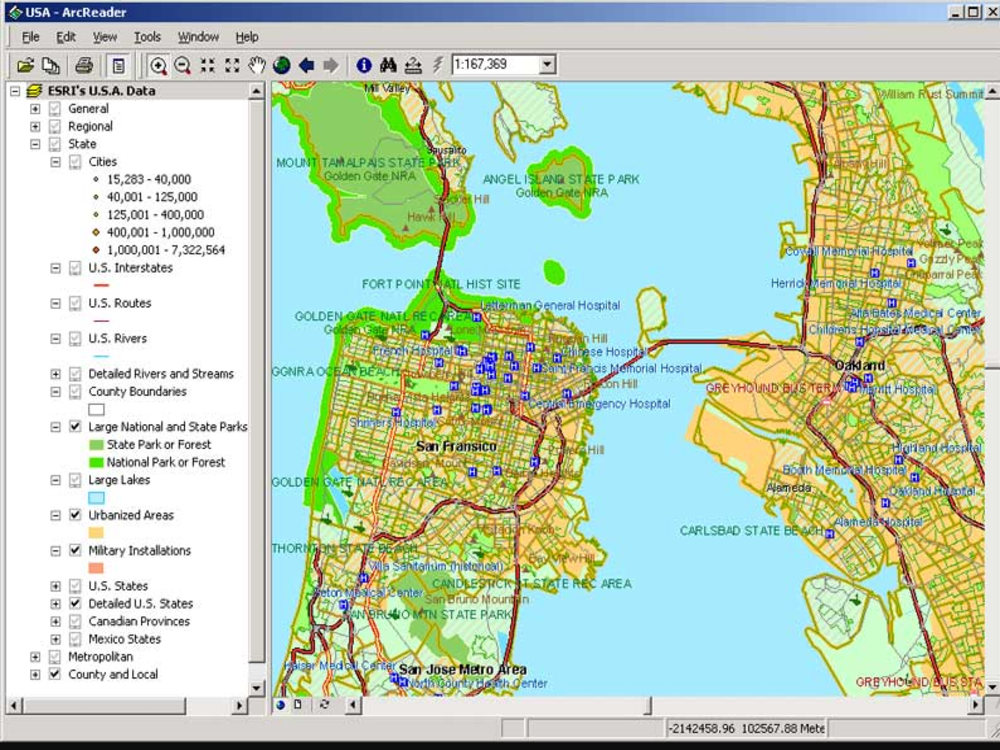Open the Find tool with binoculars icon
The height and width of the screenshot is (750, 1000).
point(388,64)
